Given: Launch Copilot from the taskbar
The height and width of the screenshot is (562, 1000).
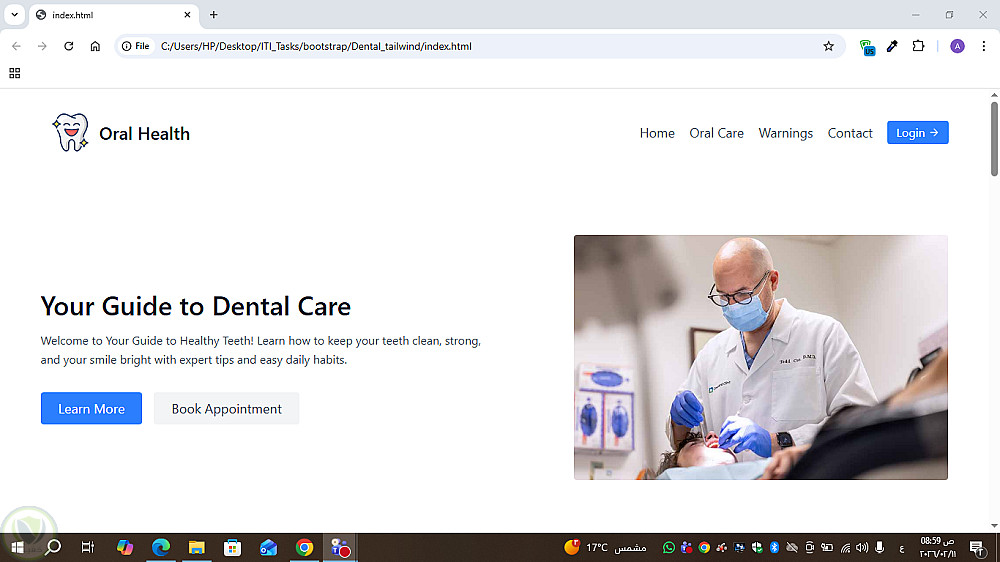Looking at the screenshot, I should pyautogui.click(x=124, y=547).
